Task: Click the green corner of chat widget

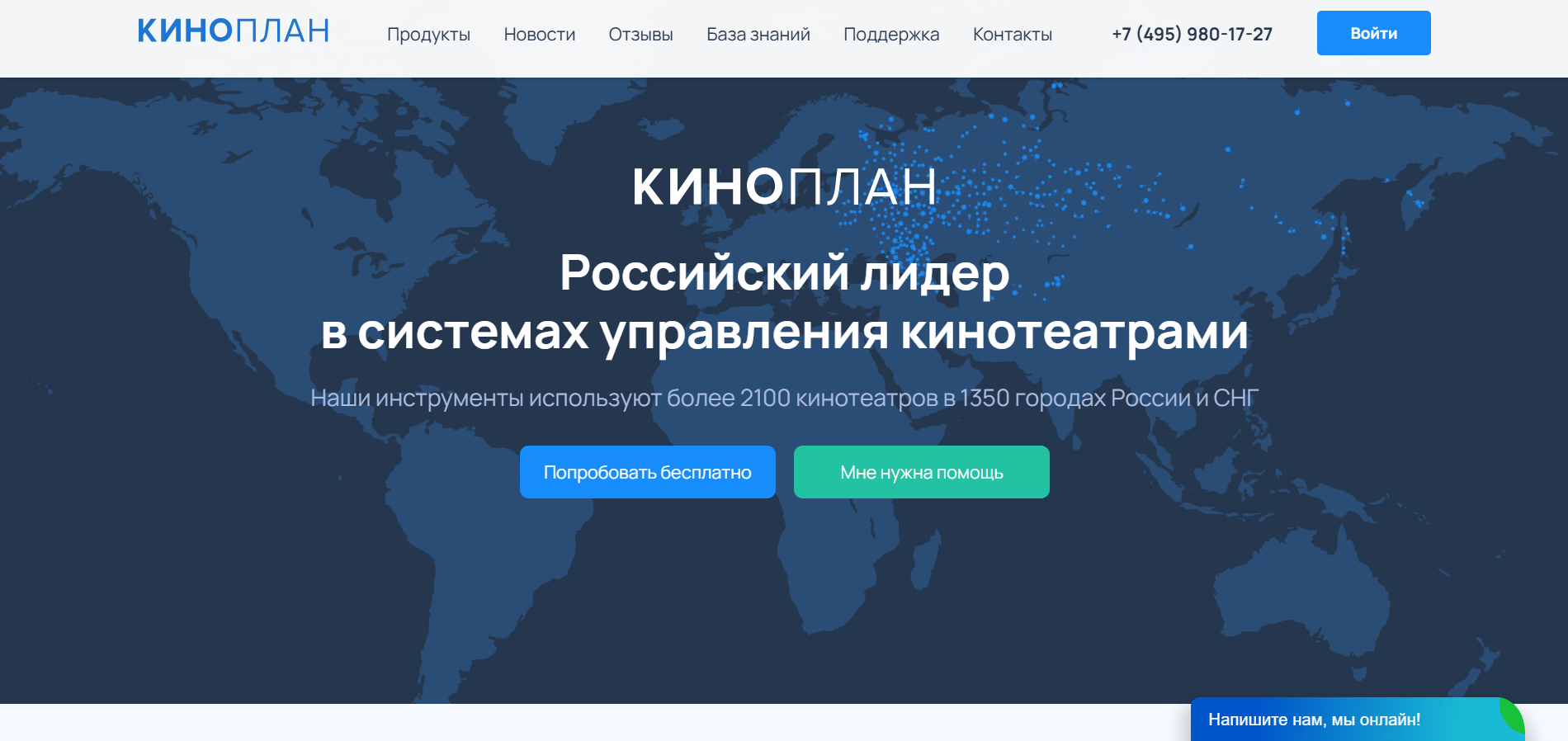Action: tap(1514, 714)
